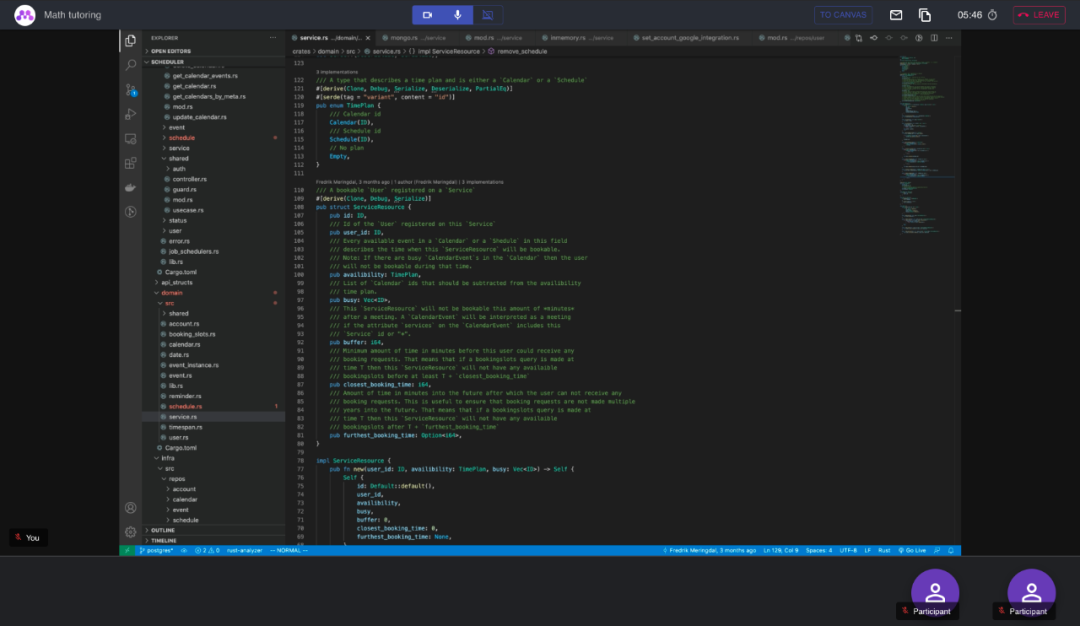
Task: Open the Extensions icon in activity bar
Action: pos(130,163)
